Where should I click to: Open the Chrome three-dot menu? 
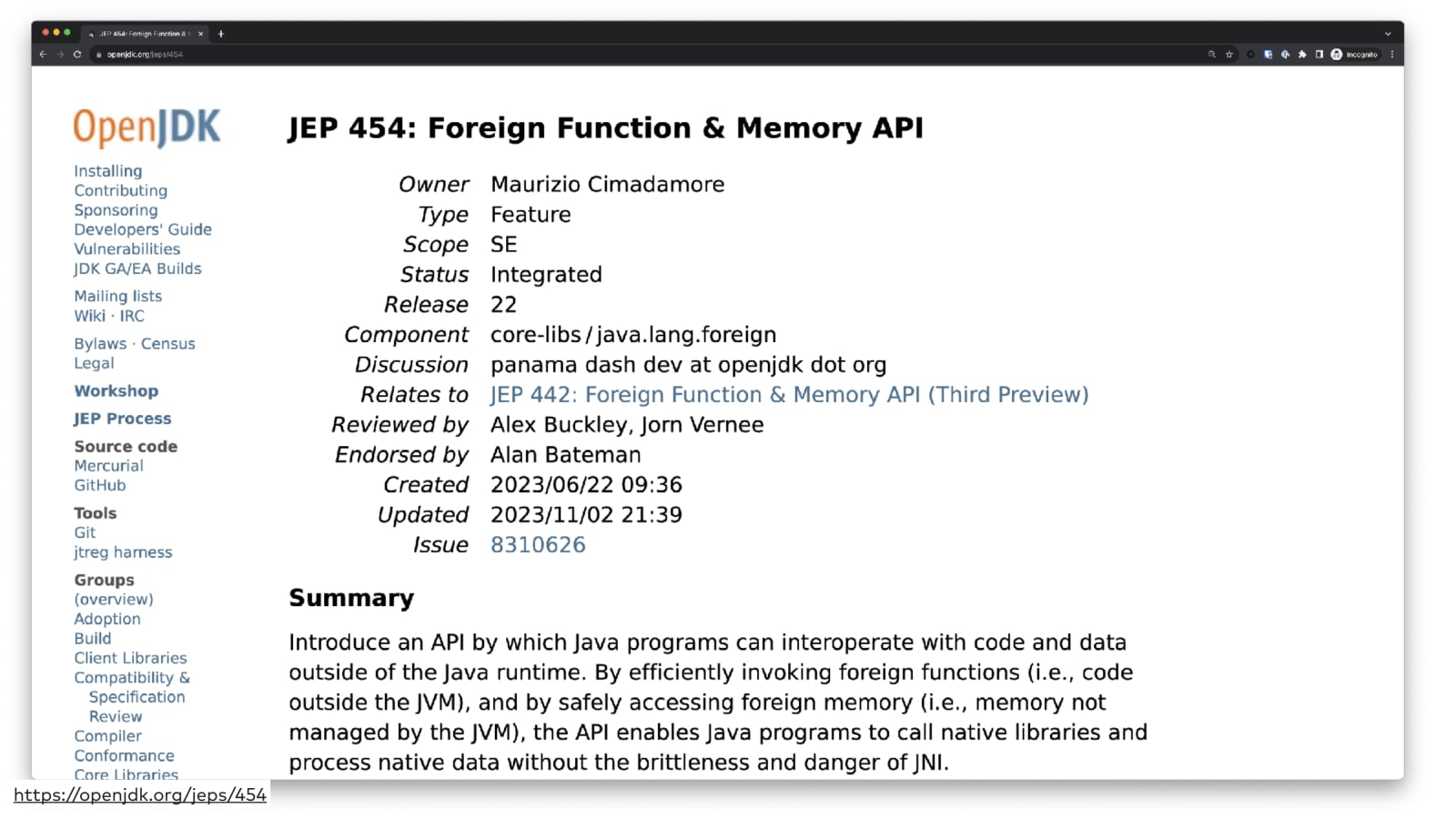[1392, 55]
